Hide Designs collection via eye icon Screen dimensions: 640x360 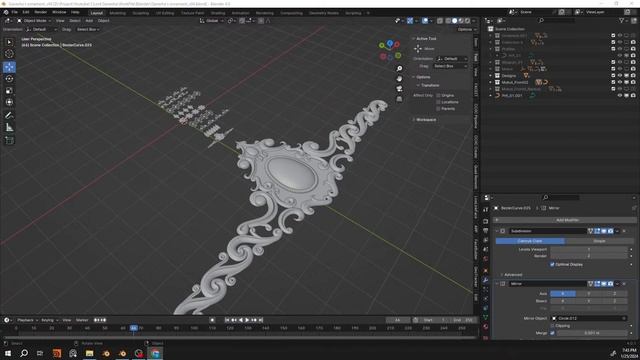point(620,76)
